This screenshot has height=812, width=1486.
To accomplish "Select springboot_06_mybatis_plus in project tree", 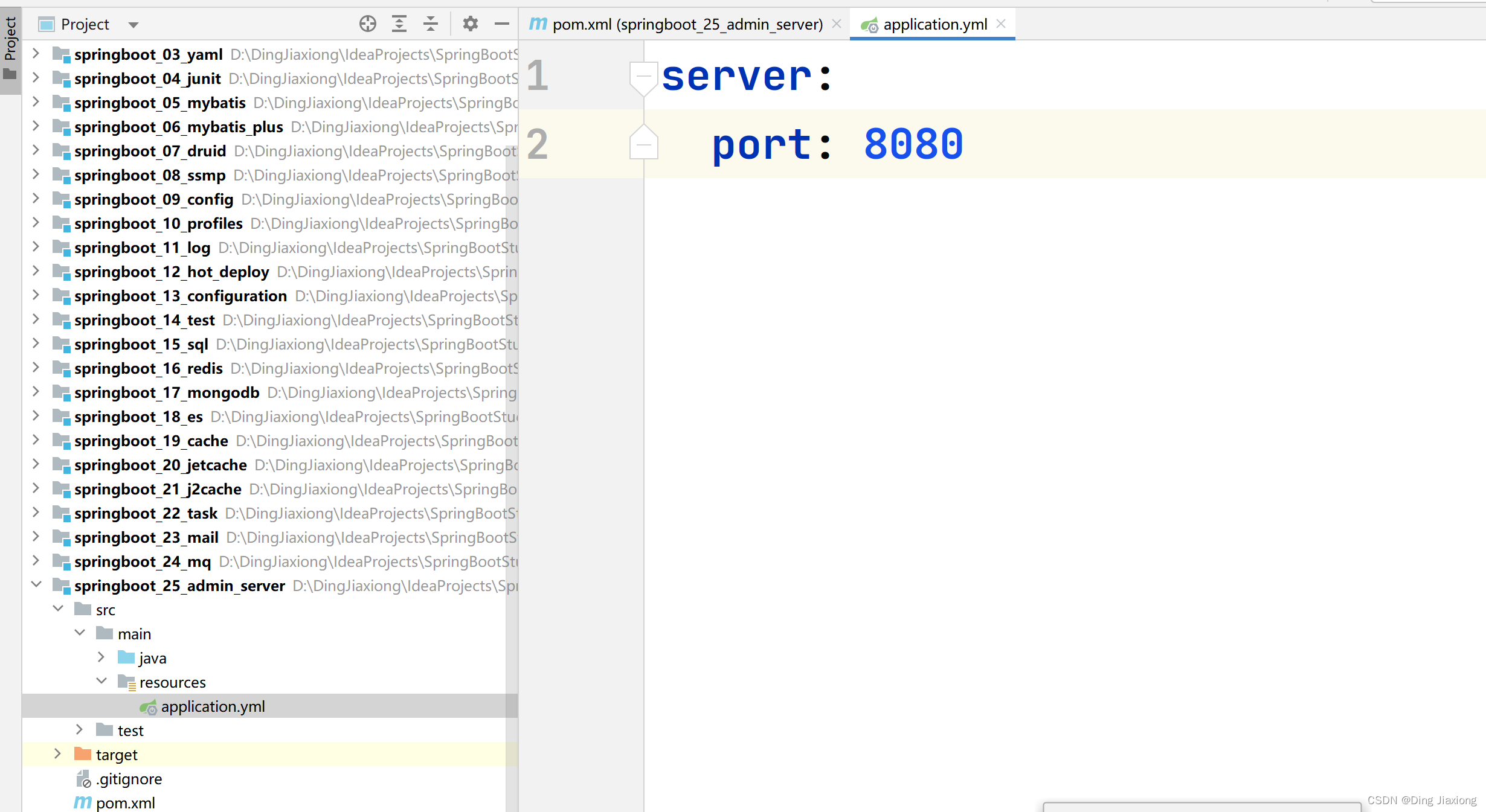I will click(179, 127).
